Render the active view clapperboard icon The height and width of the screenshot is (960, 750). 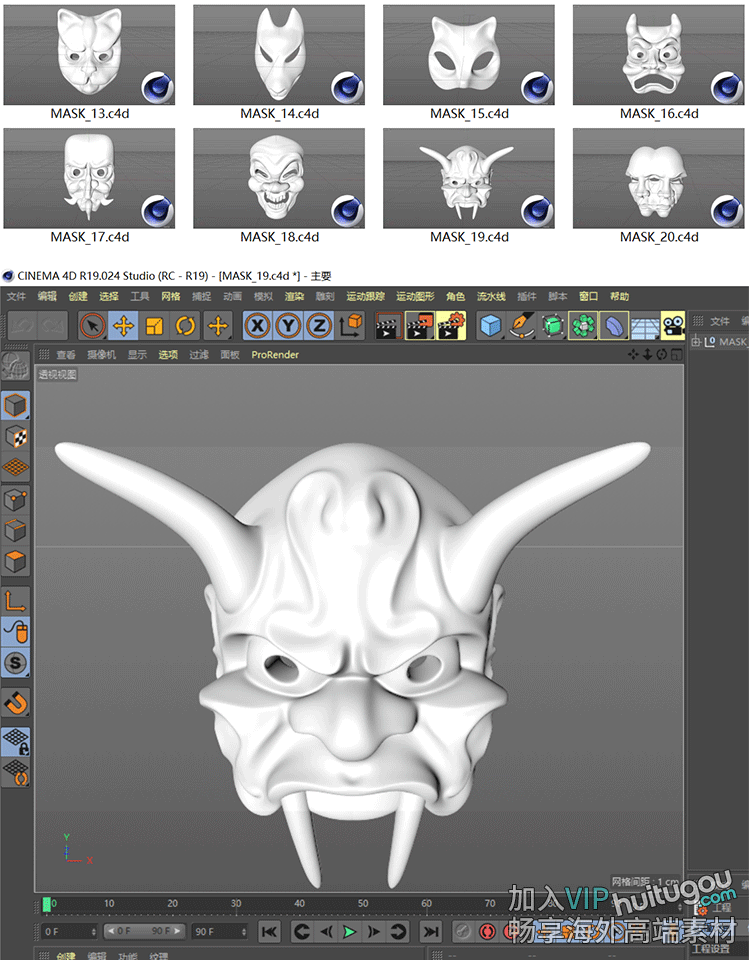pos(388,326)
